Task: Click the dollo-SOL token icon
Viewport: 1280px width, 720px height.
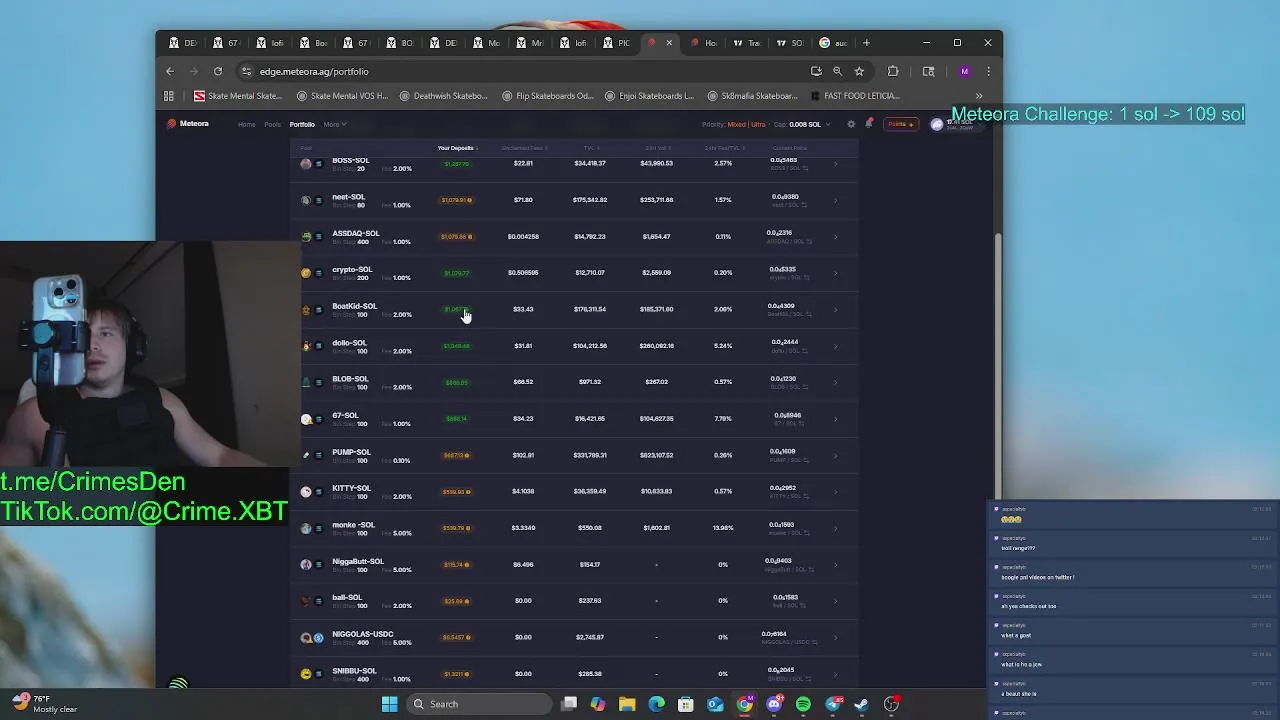Action: (306, 346)
